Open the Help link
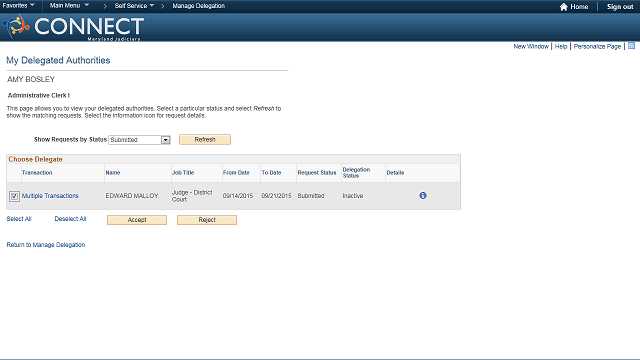Image resolution: width=640 pixels, height=360 pixels. 561,47
